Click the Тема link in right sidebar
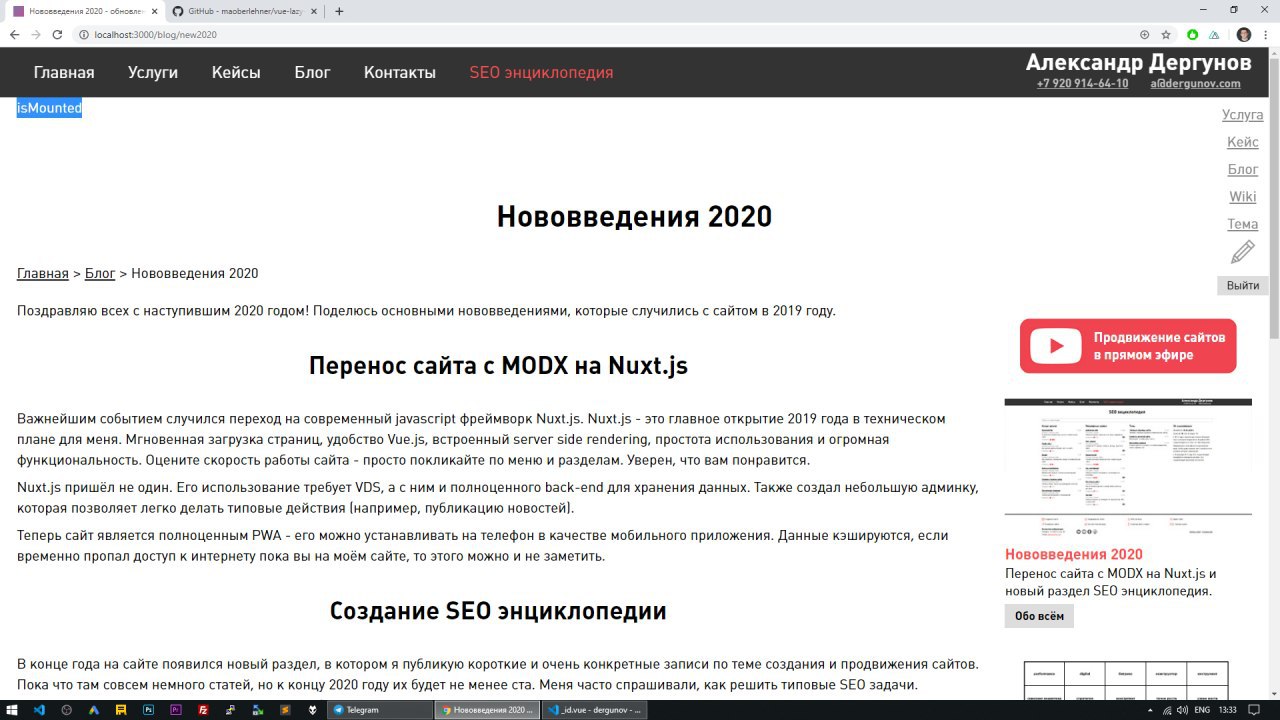The width and height of the screenshot is (1280, 720). (1243, 224)
